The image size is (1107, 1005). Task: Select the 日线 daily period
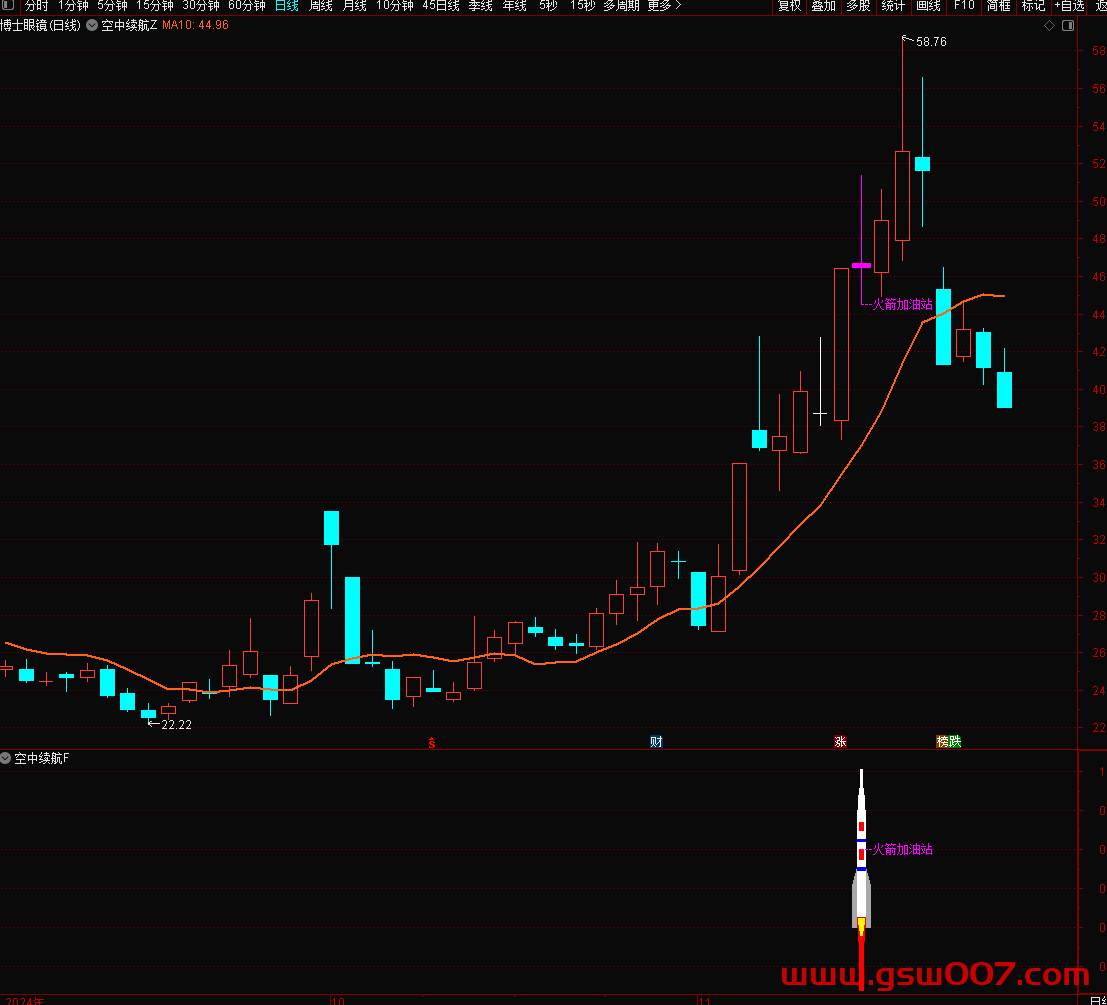point(287,6)
